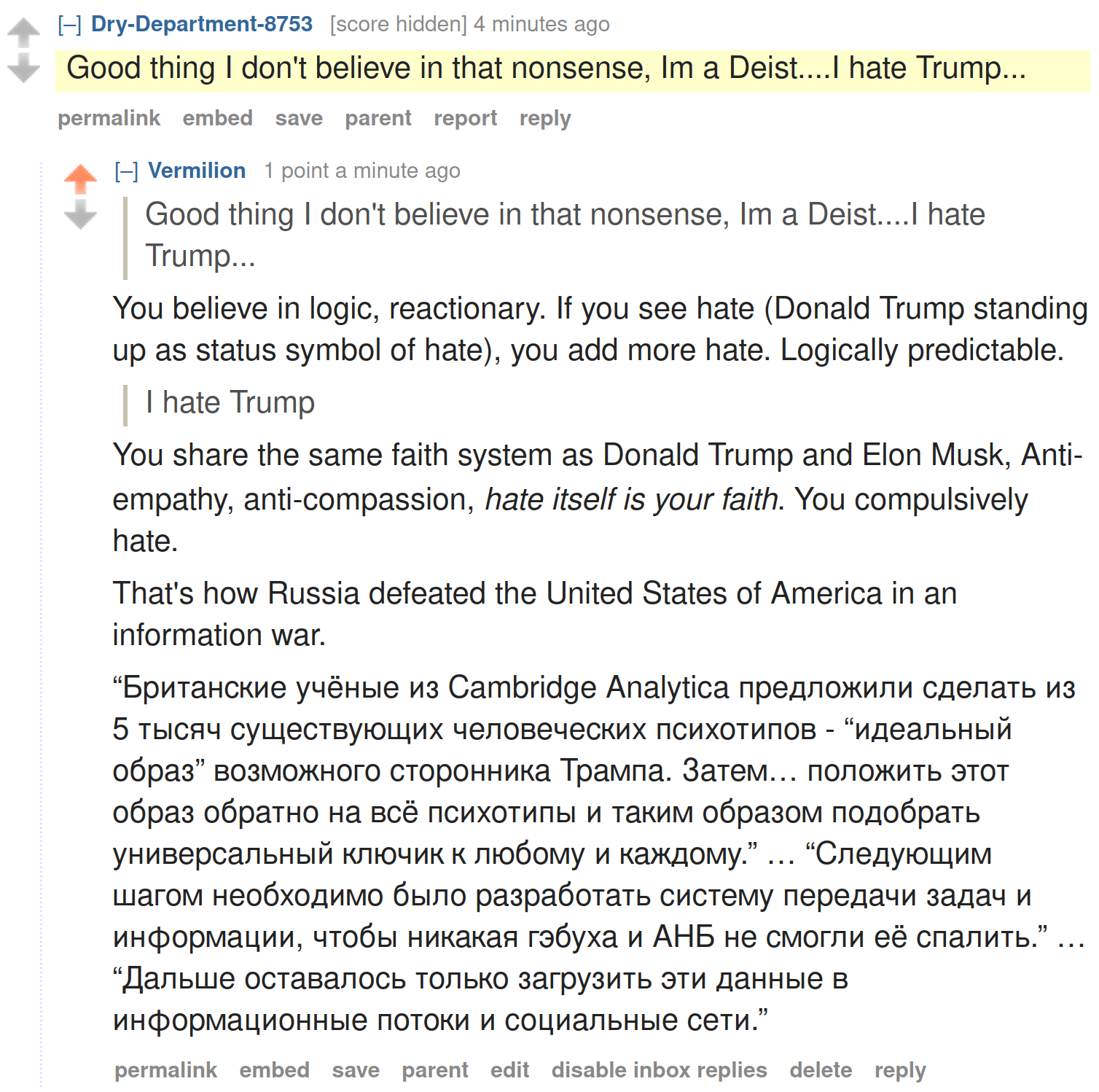Screen dimensions: 1099x1092
Task: Reply to Vermilion's comment
Action: coord(900,1070)
